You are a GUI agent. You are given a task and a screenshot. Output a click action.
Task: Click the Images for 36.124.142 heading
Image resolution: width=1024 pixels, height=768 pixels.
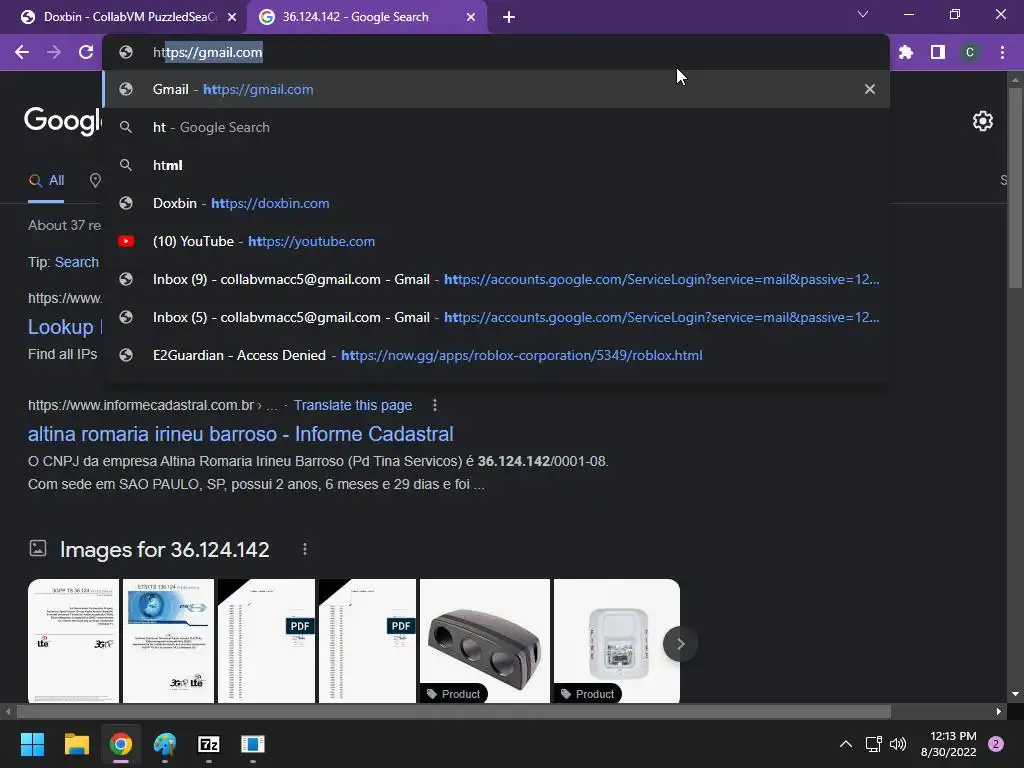pyautogui.click(x=165, y=549)
